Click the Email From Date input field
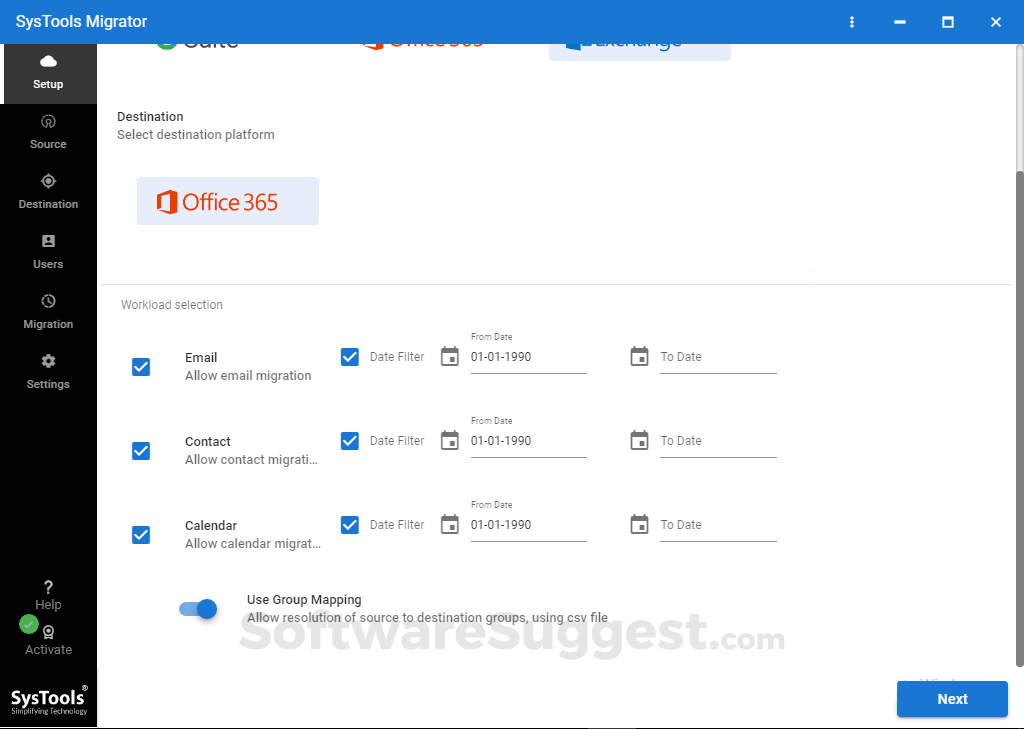 click(x=528, y=356)
